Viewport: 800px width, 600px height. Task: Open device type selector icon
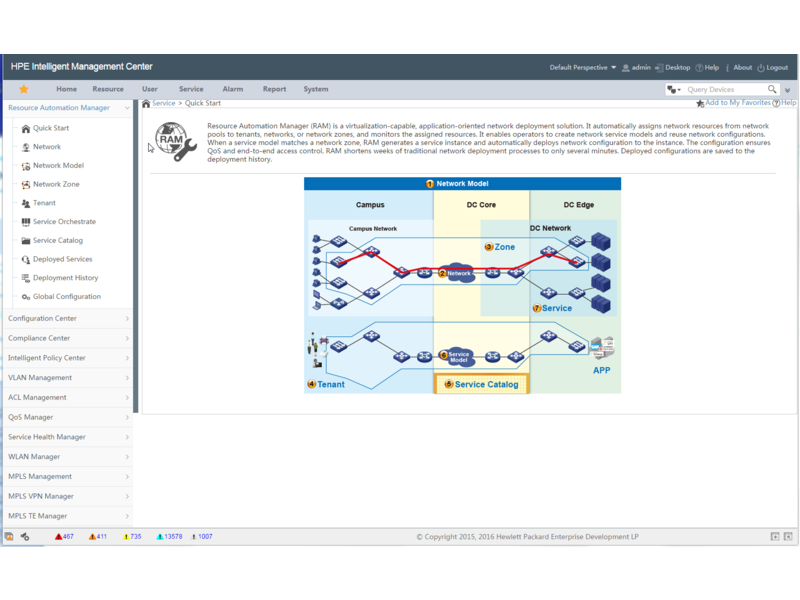(x=673, y=89)
